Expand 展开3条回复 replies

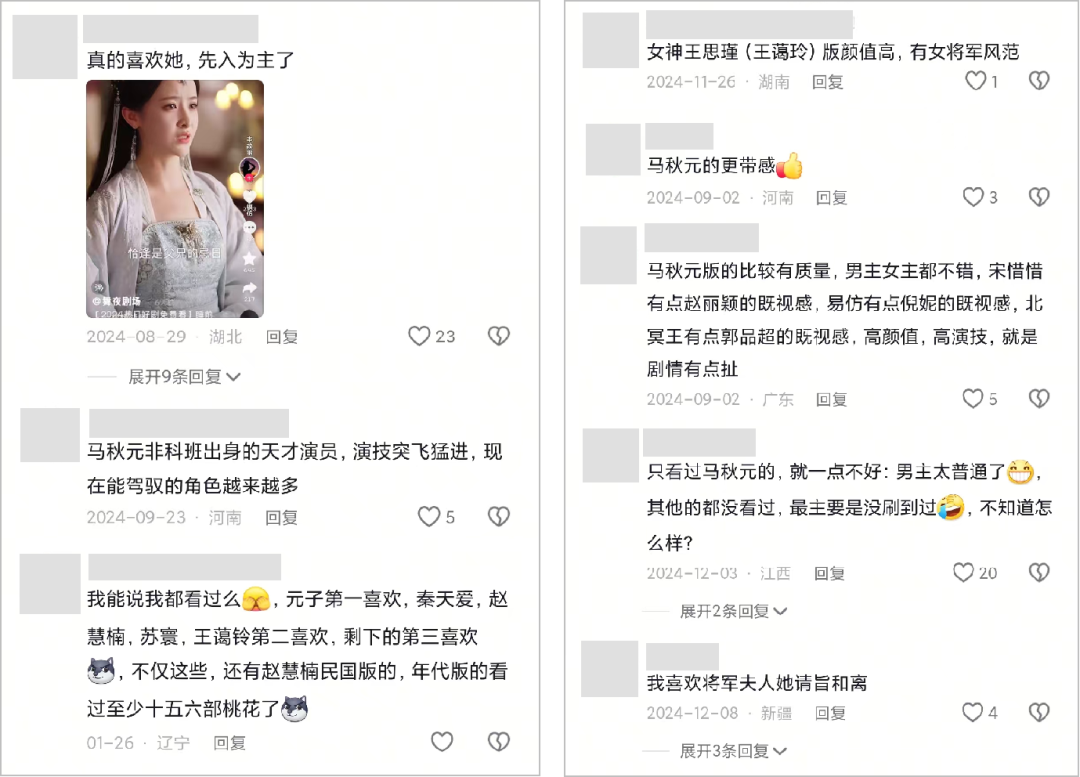tap(733, 751)
